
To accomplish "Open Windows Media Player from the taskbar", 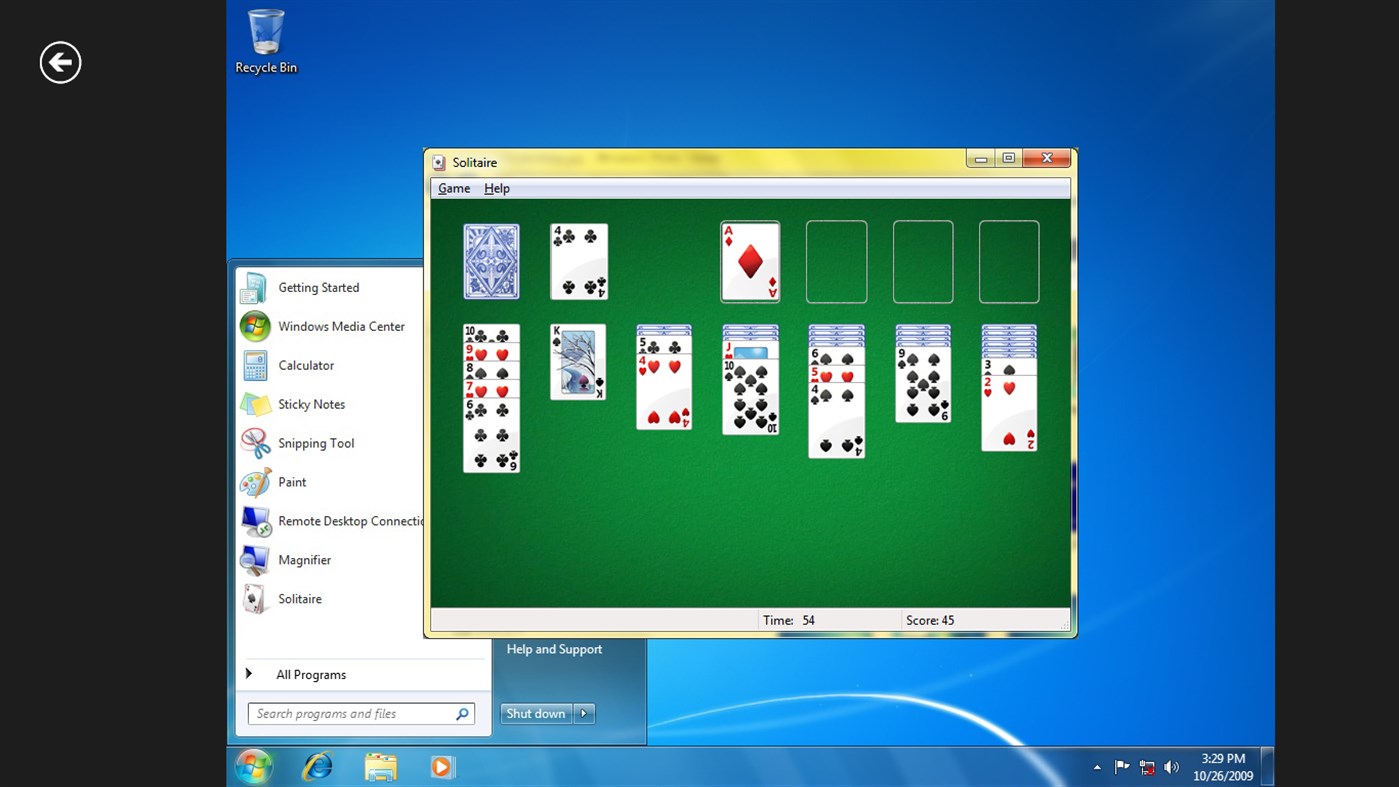I will pyautogui.click(x=441, y=766).
